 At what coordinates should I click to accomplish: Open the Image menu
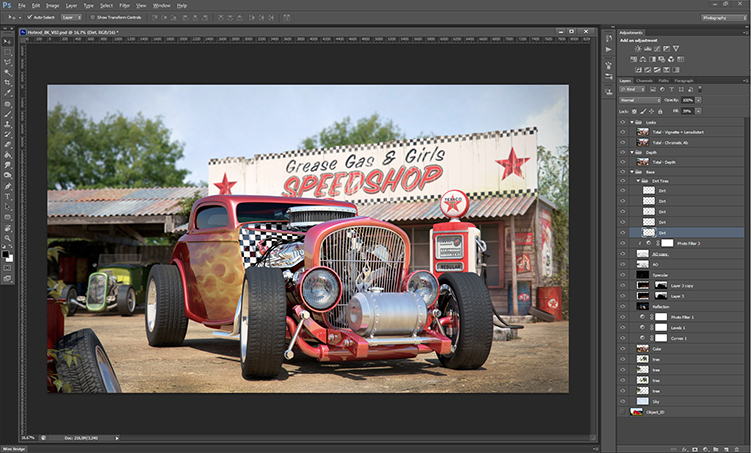[52, 6]
